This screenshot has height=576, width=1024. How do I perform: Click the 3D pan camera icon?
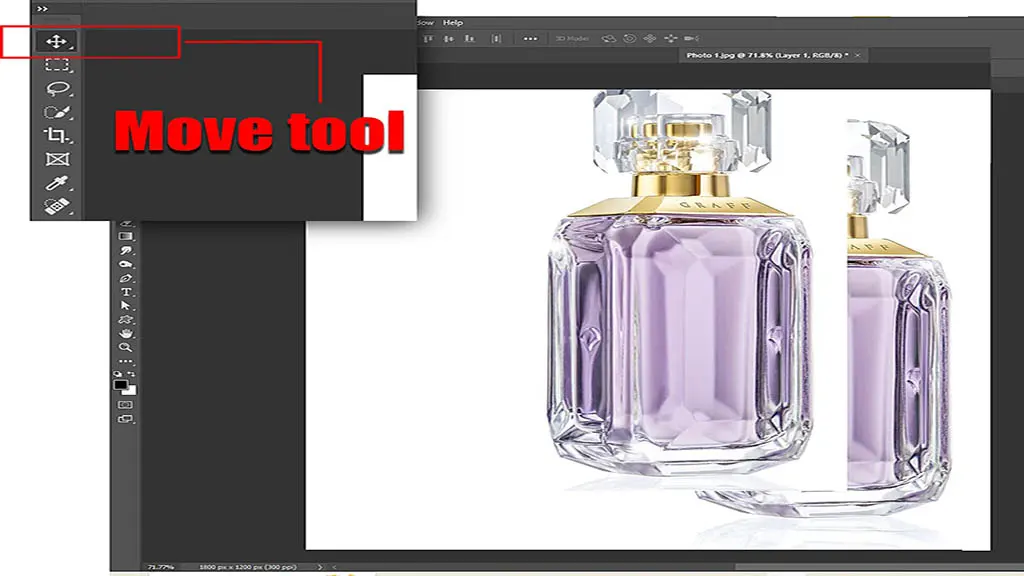650,39
